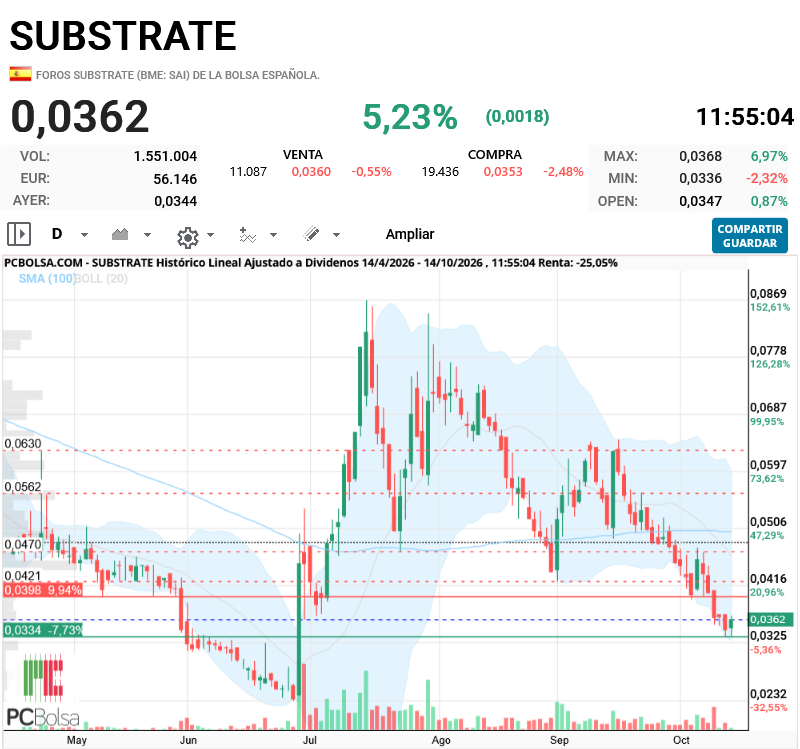Click the Jun label on time axis
This screenshot has height=749, width=800.
point(188,740)
